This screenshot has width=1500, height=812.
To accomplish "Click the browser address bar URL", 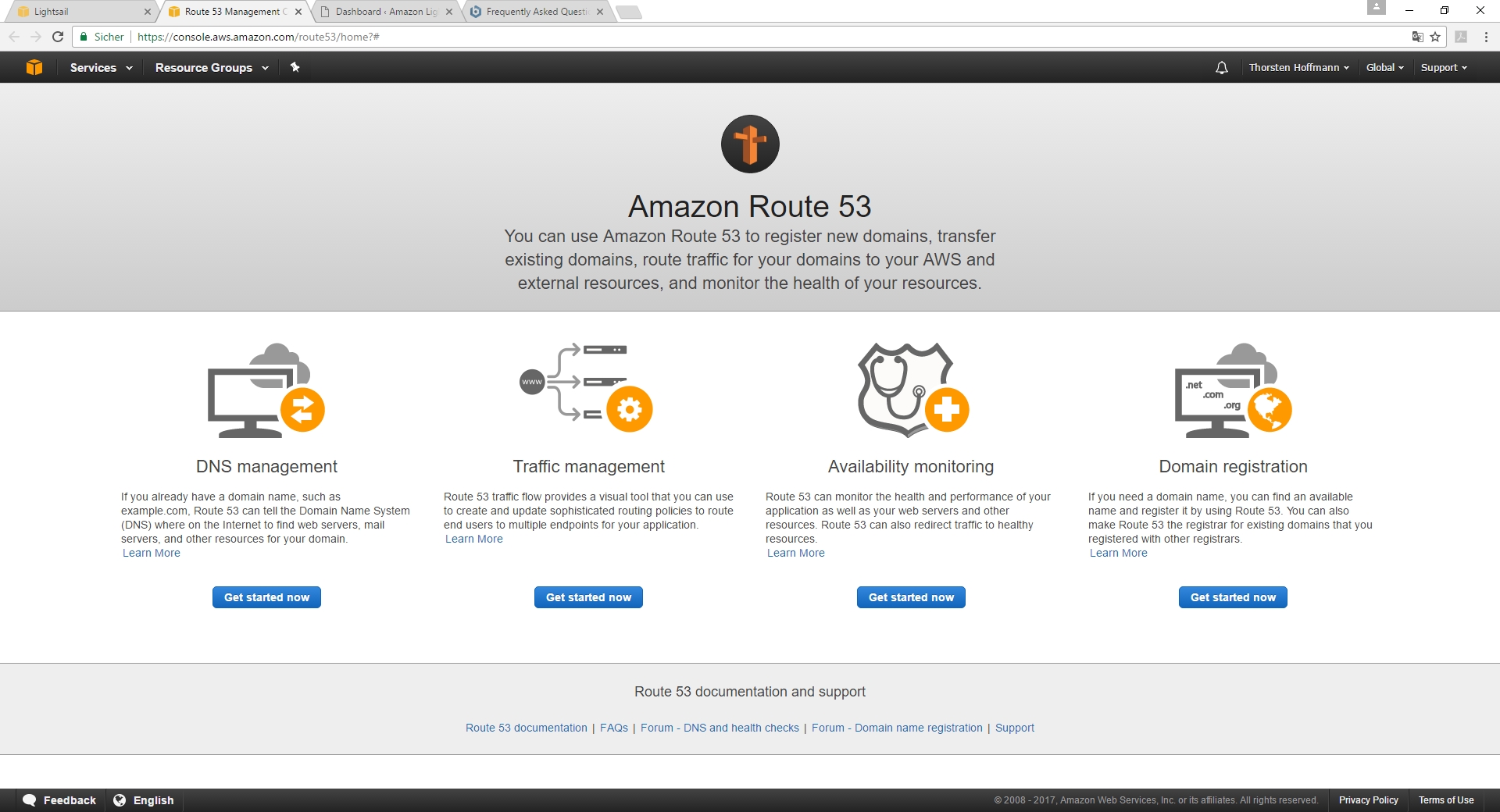I will point(259,37).
